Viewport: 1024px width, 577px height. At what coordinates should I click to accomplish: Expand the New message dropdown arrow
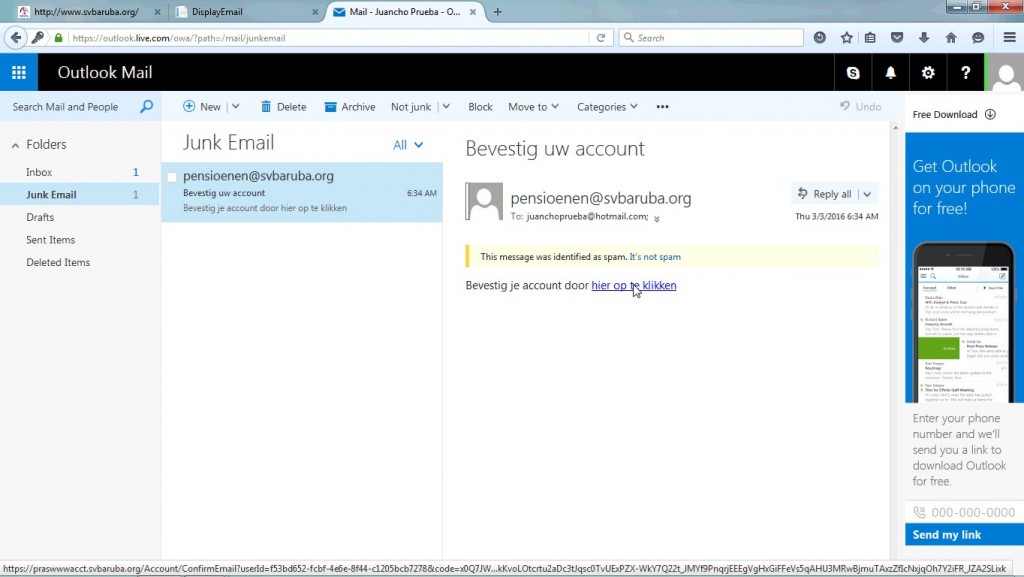[236, 106]
